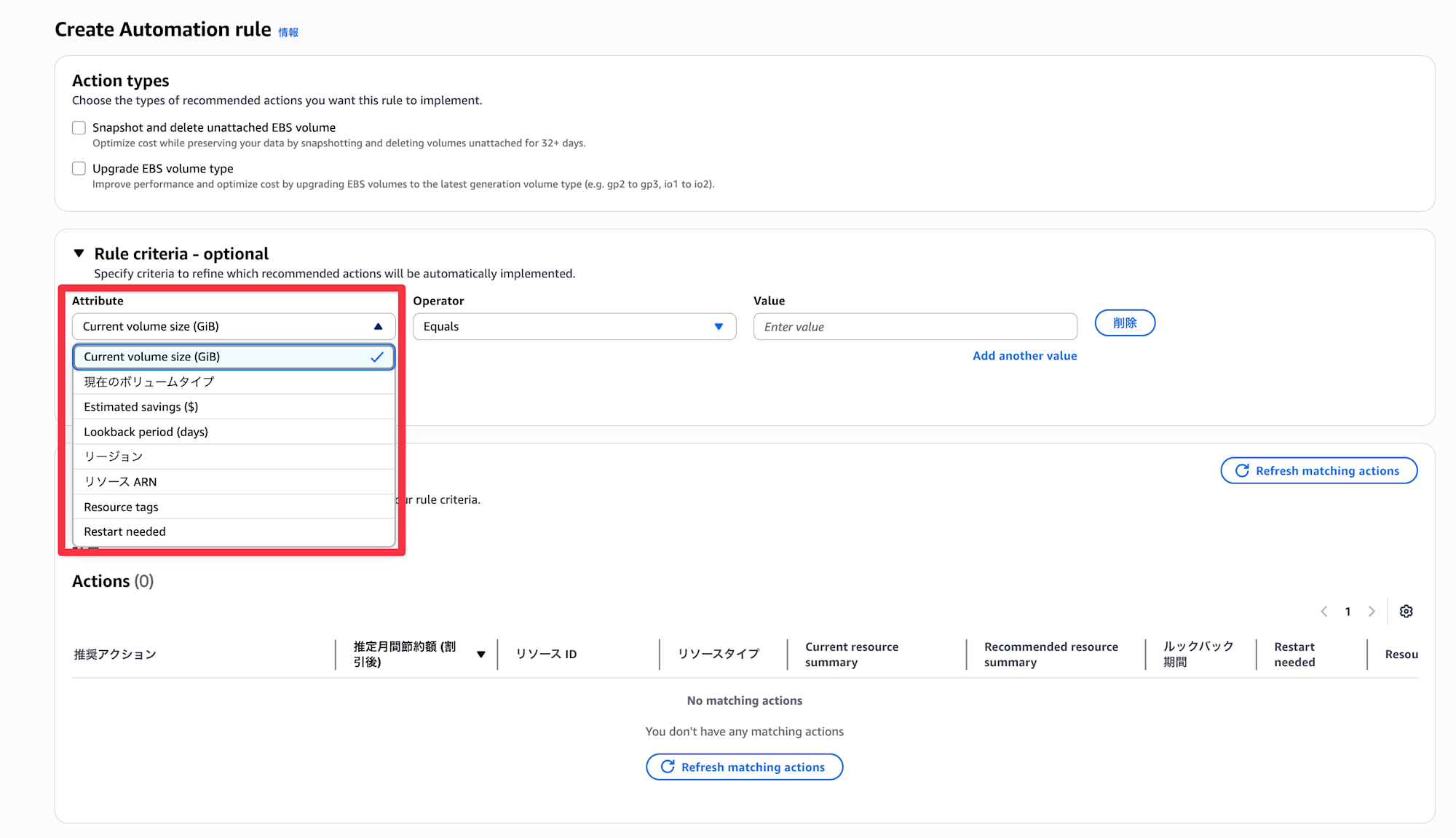
Task: Click the Add another value link
Action: click(1024, 356)
